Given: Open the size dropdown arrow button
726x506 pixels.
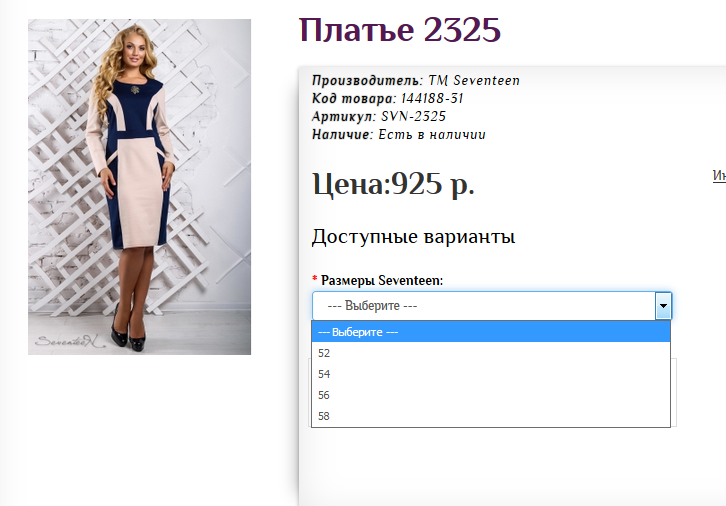Looking at the screenshot, I should click(663, 306).
